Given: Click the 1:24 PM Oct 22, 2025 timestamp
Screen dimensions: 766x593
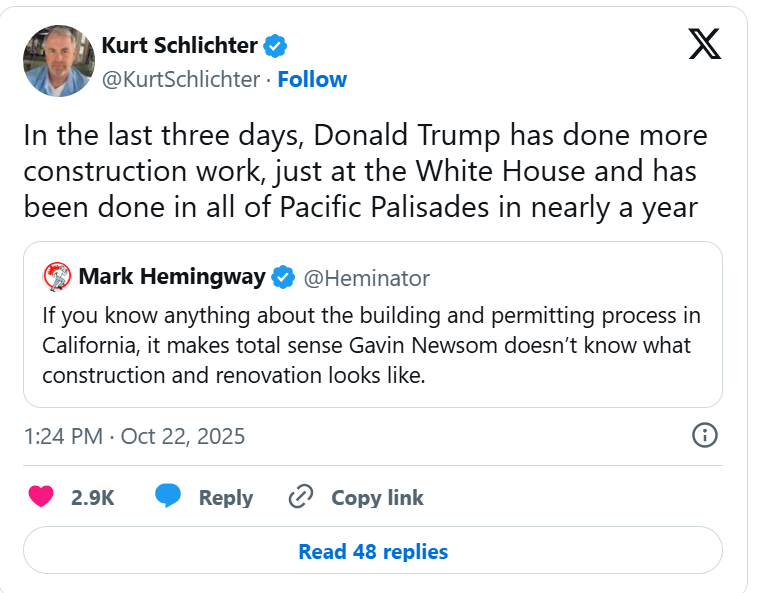Looking at the screenshot, I should tap(134, 436).
